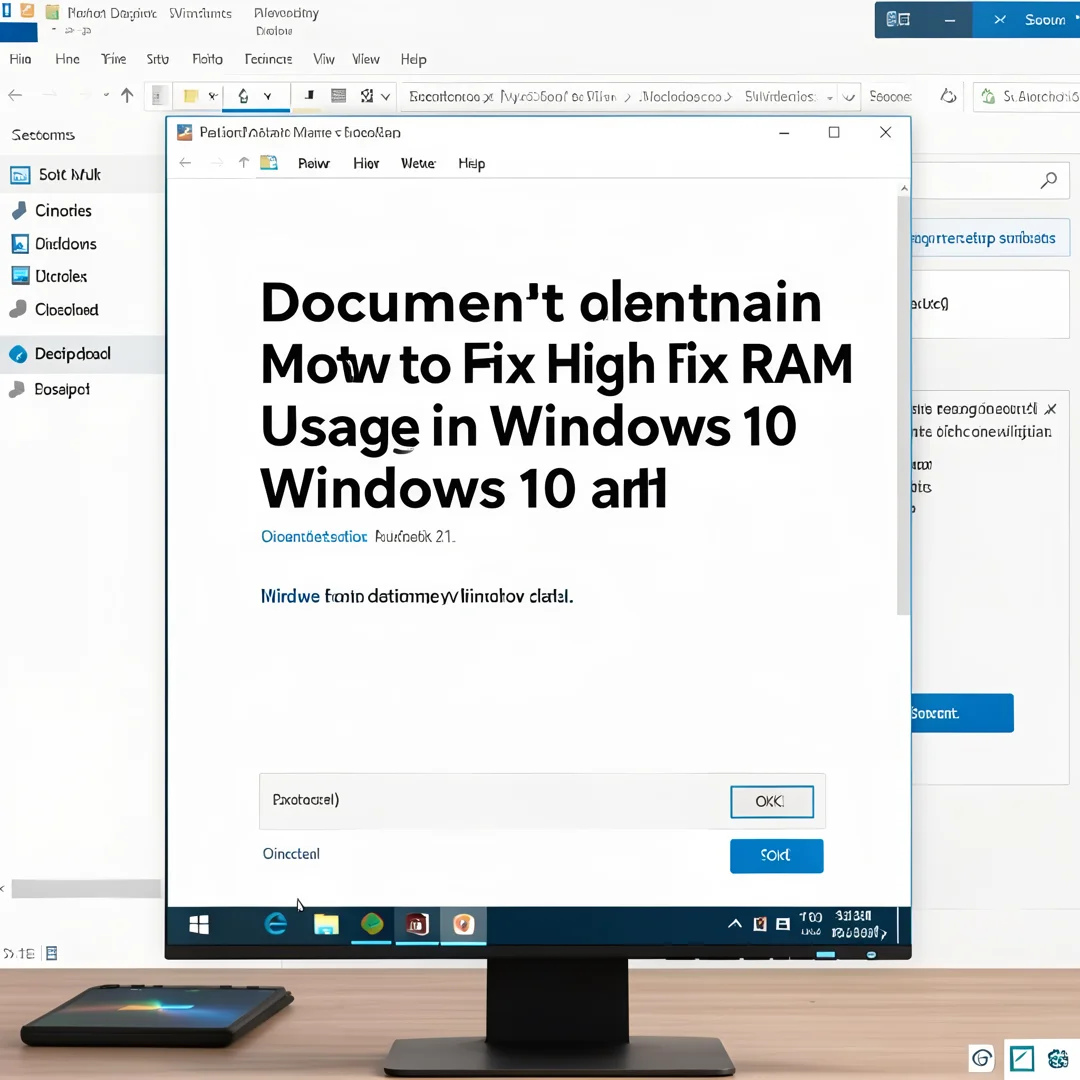Viewport: 1080px width, 1080px height.
Task: Open the Floito menu in main window
Action: coord(207,59)
